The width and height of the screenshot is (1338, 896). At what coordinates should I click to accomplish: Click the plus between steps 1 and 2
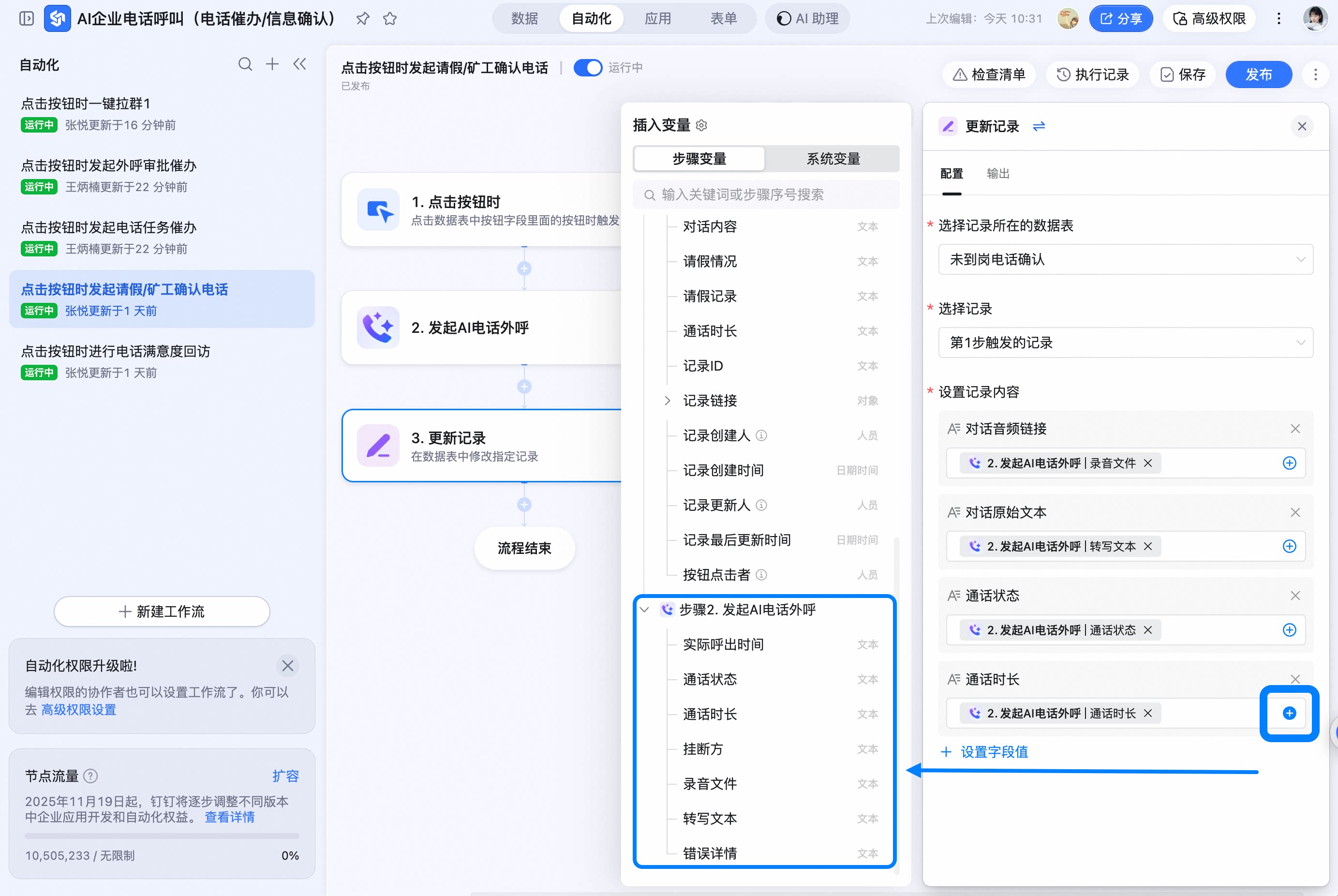pos(524,269)
